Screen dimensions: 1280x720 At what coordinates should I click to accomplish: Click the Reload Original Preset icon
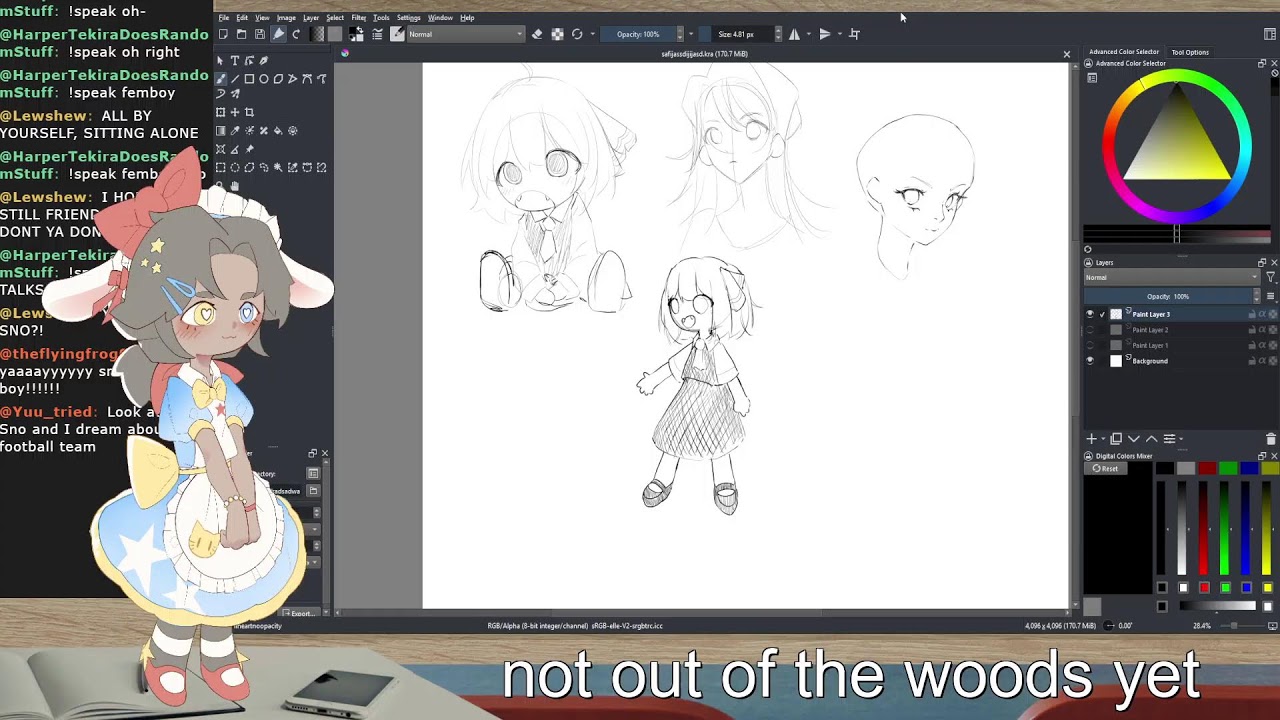(577, 34)
